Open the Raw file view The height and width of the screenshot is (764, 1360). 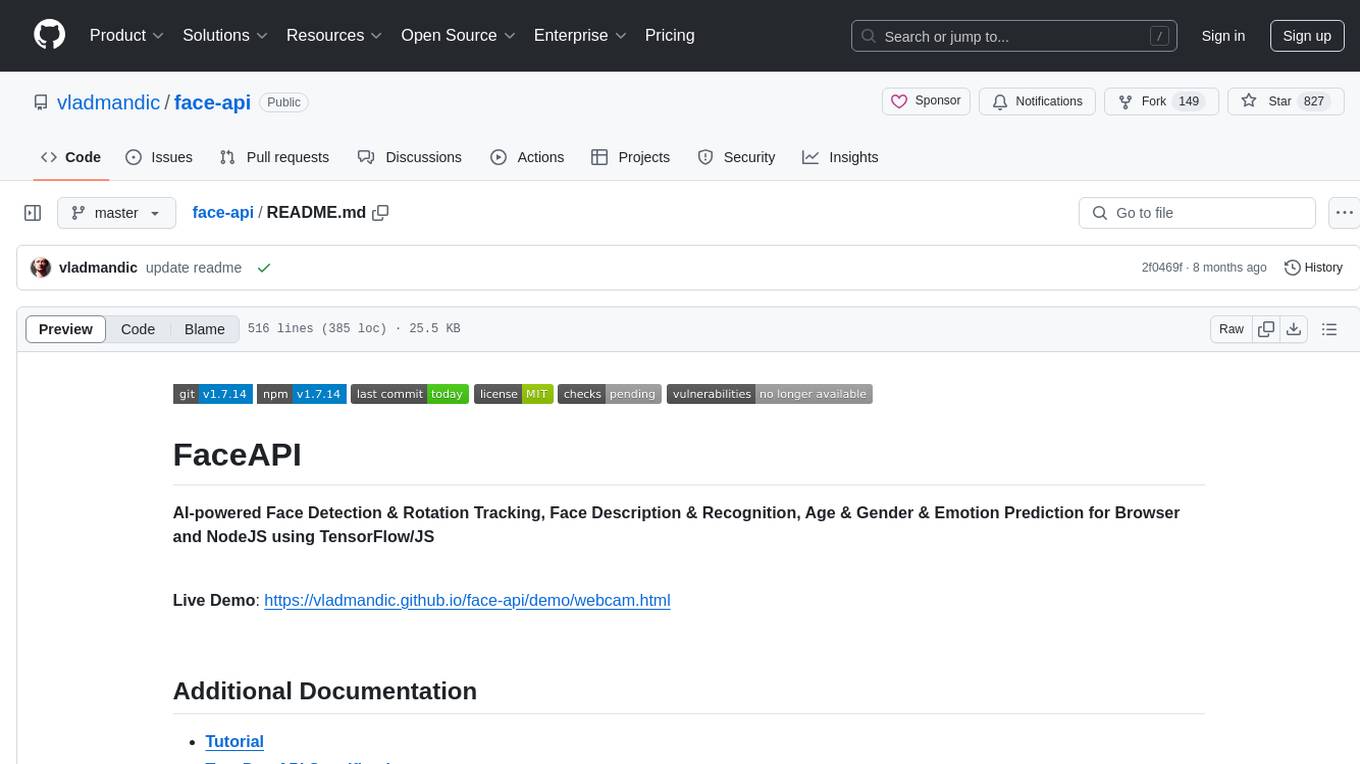[x=1231, y=329]
